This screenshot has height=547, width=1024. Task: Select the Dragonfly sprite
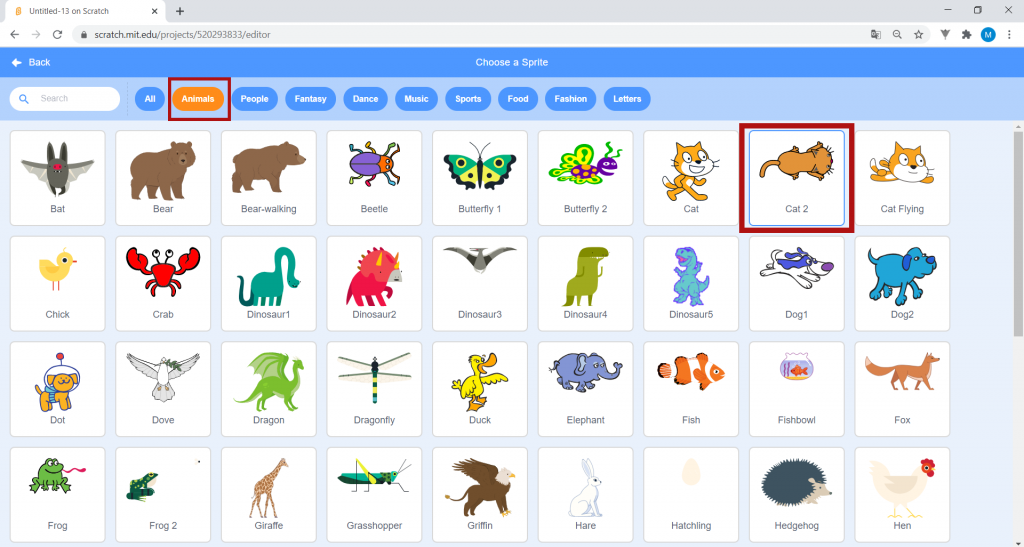pyautogui.click(x=374, y=389)
